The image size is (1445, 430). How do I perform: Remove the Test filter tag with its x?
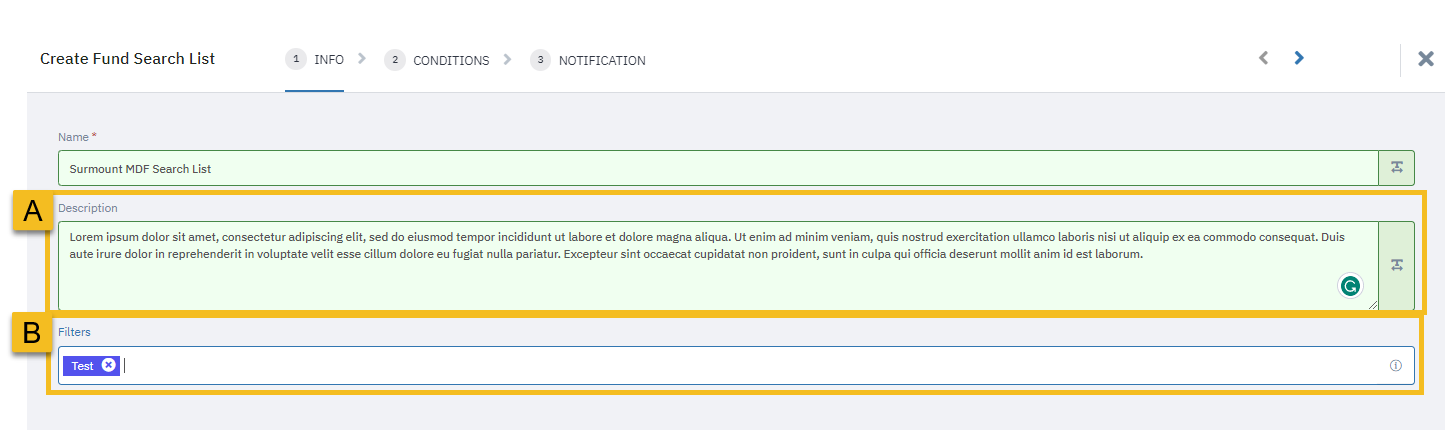(108, 366)
